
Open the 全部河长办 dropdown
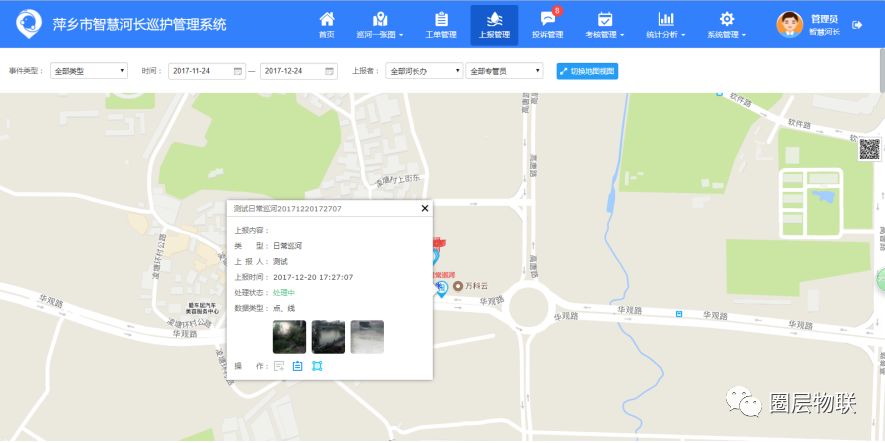(424, 71)
